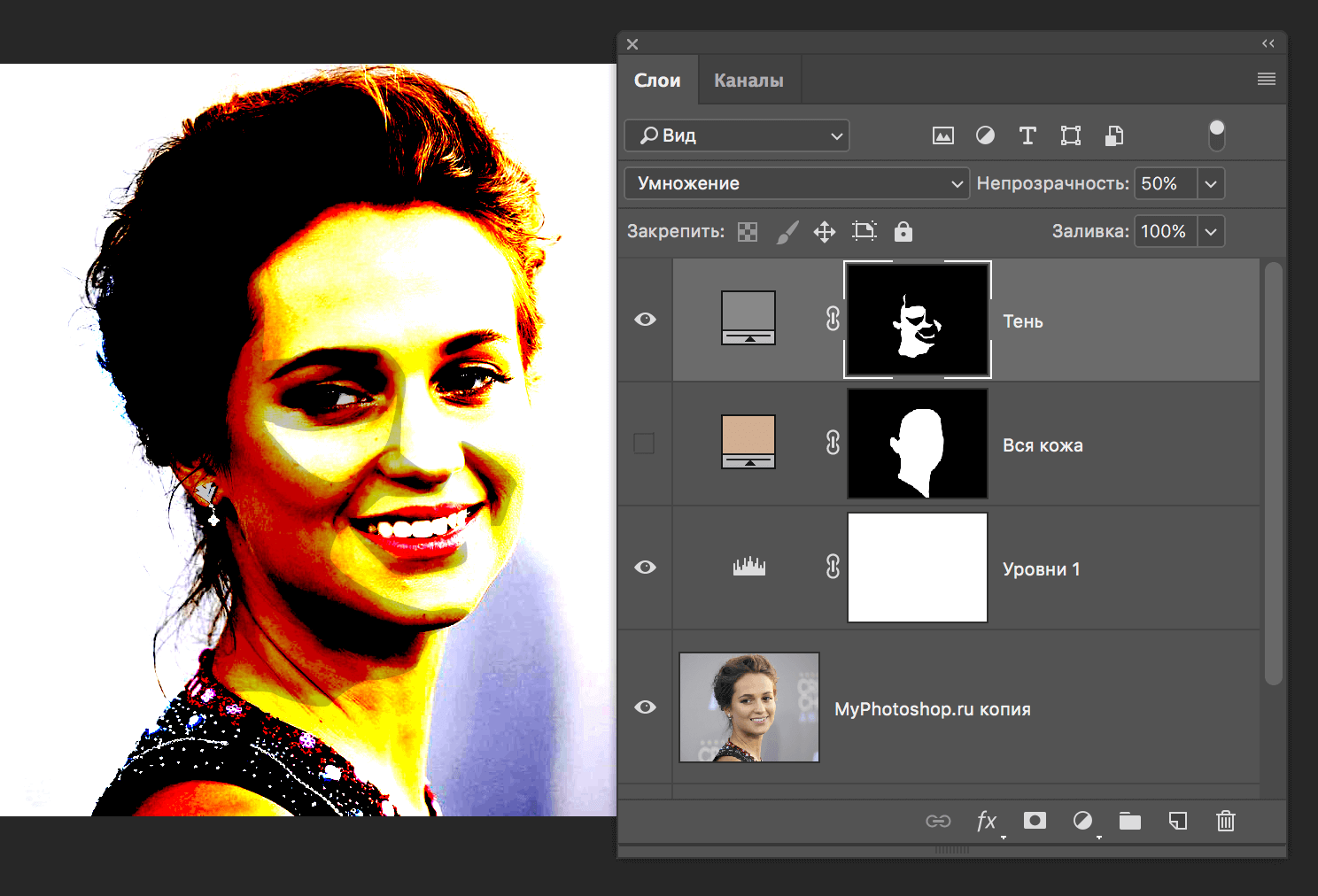Filter layers by adjustment layers

pyautogui.click(x=985, y=135)
